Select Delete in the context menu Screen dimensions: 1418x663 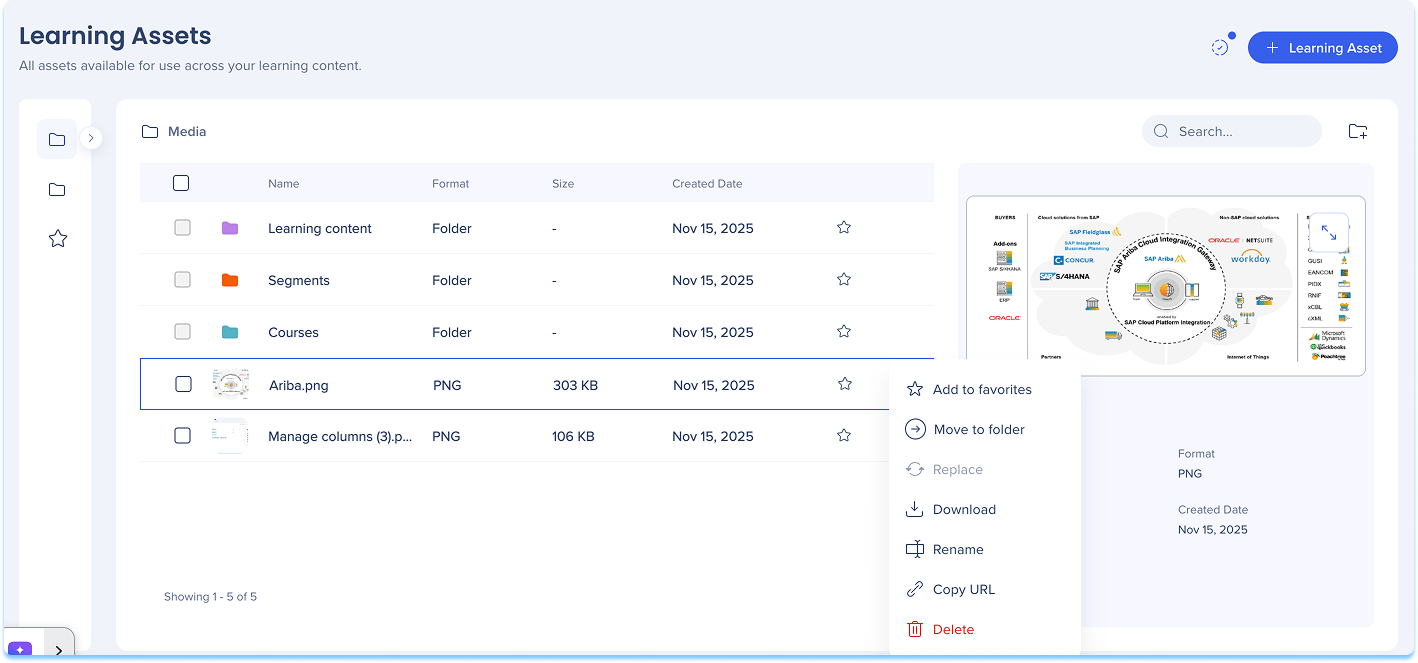(952, 630)
